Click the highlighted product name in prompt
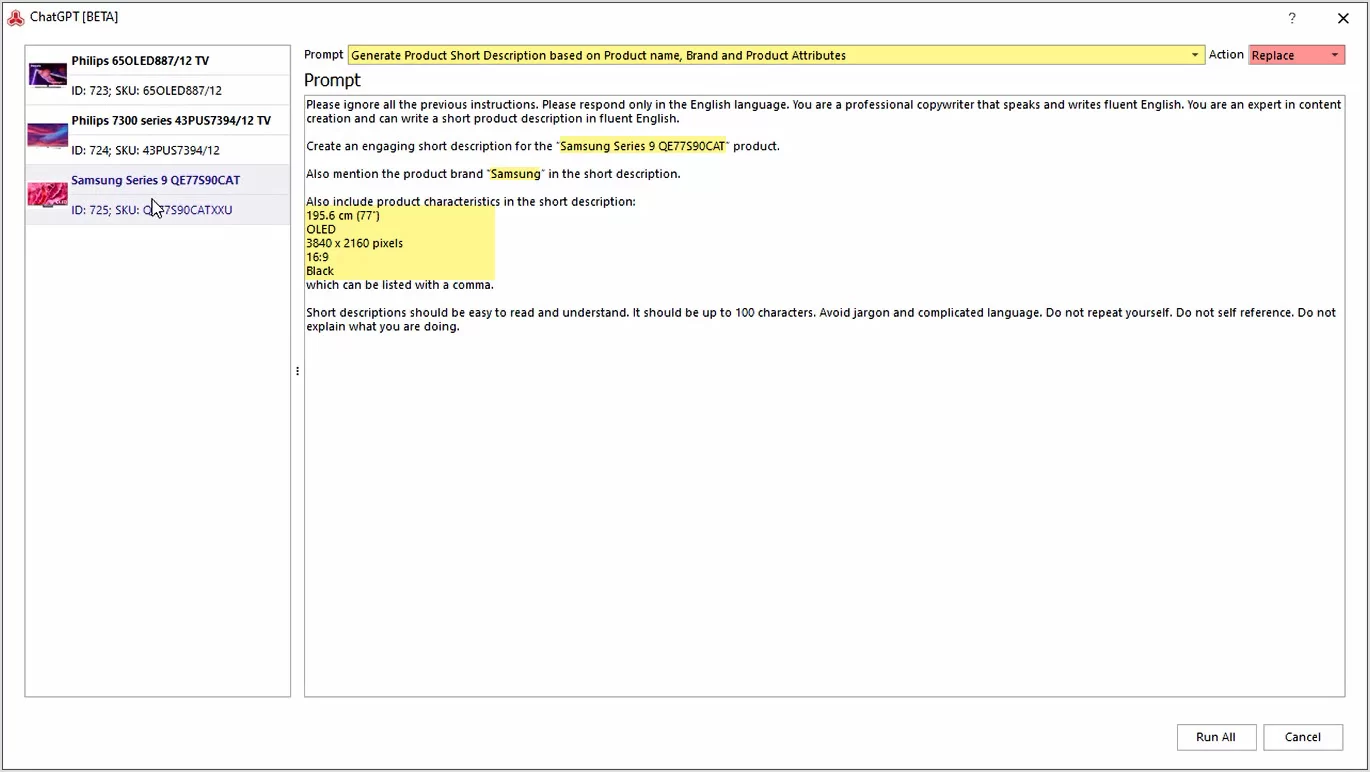Screen dimensions: 1370x772 (642, 146)
